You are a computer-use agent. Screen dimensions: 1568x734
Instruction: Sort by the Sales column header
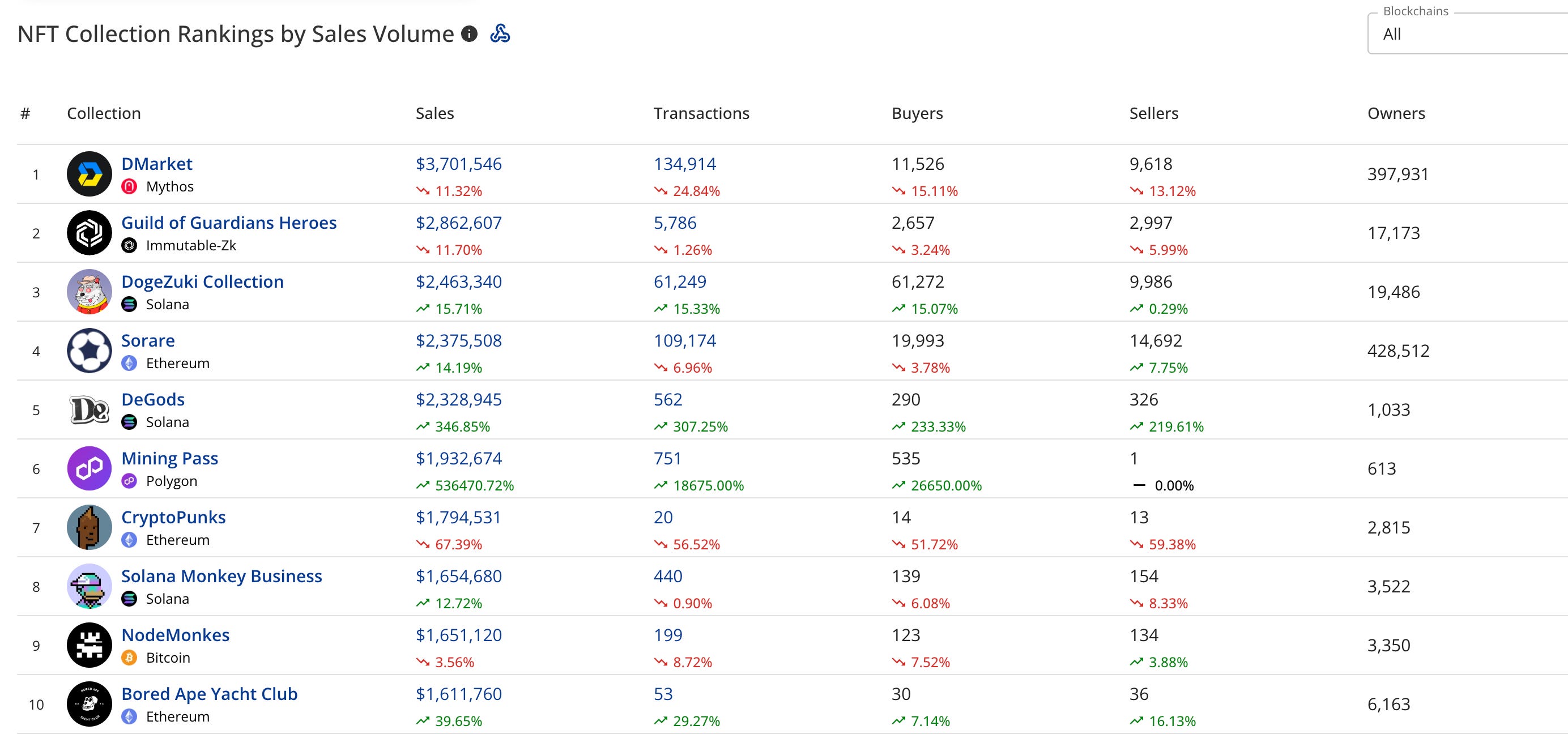[x=434, y=113]
